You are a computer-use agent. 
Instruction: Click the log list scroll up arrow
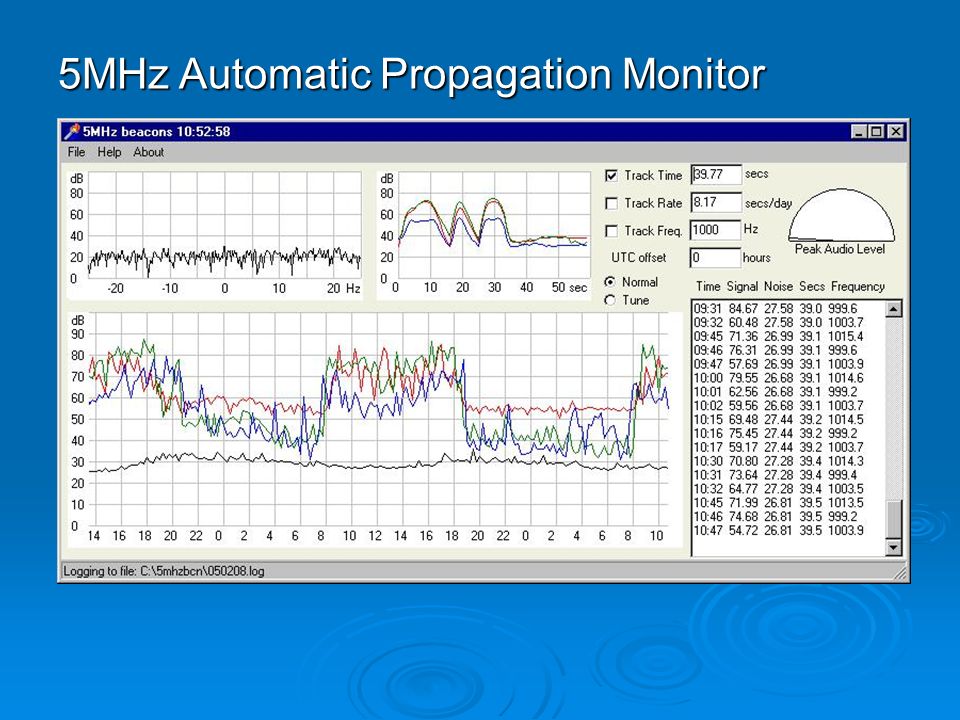893,309
